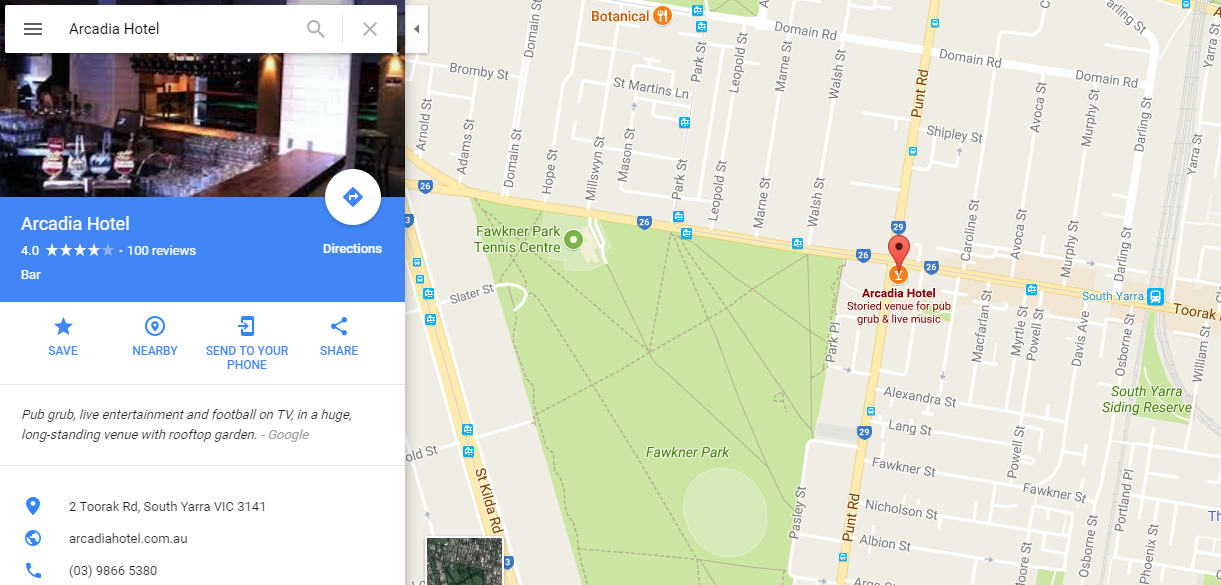Open the hamburger main menu

(x=33, y=29)
